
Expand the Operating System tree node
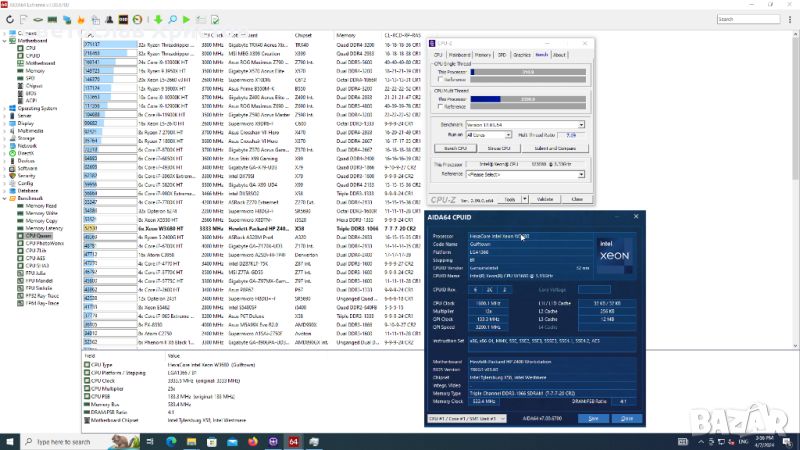tap(5, 108)
